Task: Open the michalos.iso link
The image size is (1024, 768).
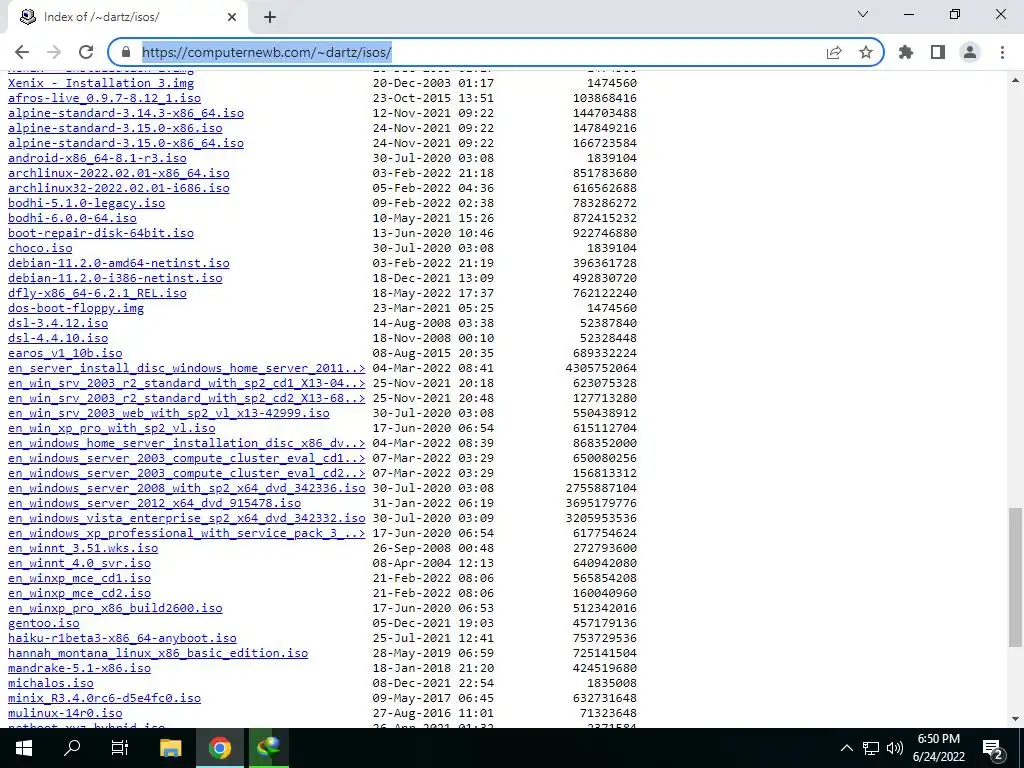Action: click(51, 684)
